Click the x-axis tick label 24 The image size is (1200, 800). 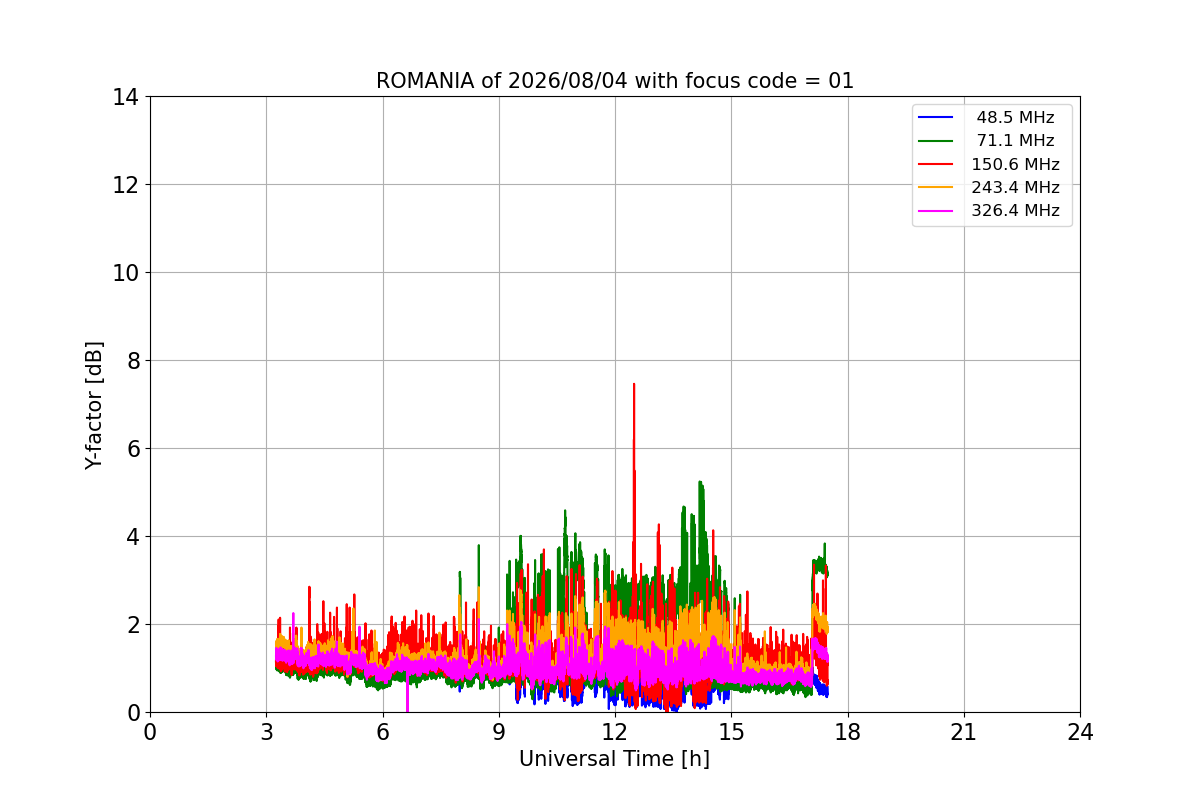click(1080, 732)
